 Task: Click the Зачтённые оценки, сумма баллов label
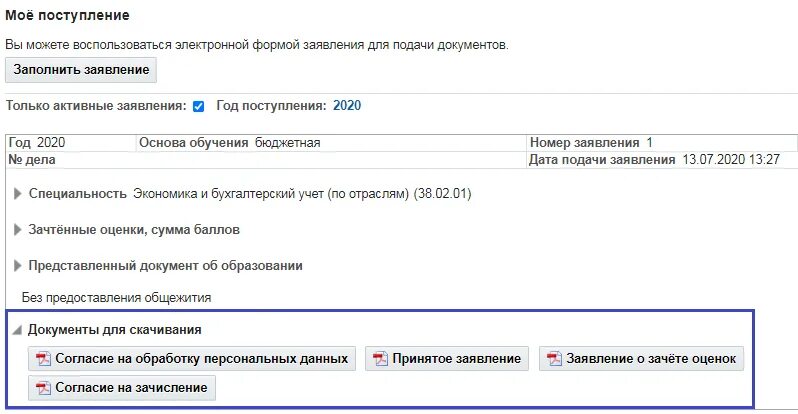coord(134,230)
